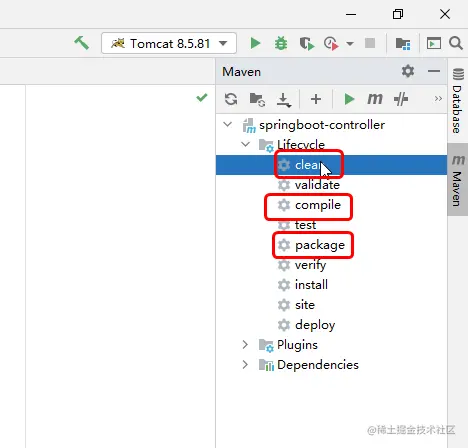Run Maven Build green play icon
468x448 pixels.
pos(349,99)
